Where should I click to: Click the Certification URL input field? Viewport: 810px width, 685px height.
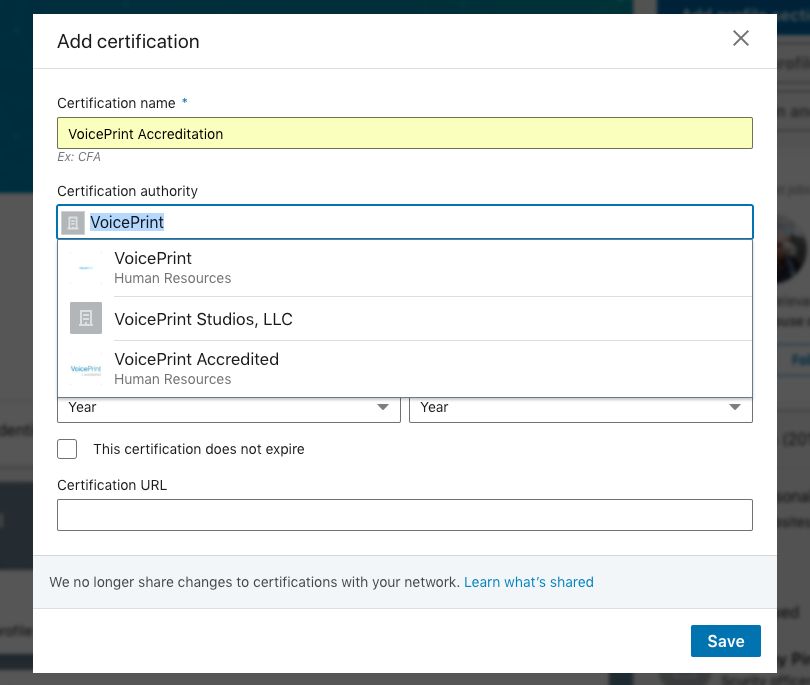(x=404, y=515)
